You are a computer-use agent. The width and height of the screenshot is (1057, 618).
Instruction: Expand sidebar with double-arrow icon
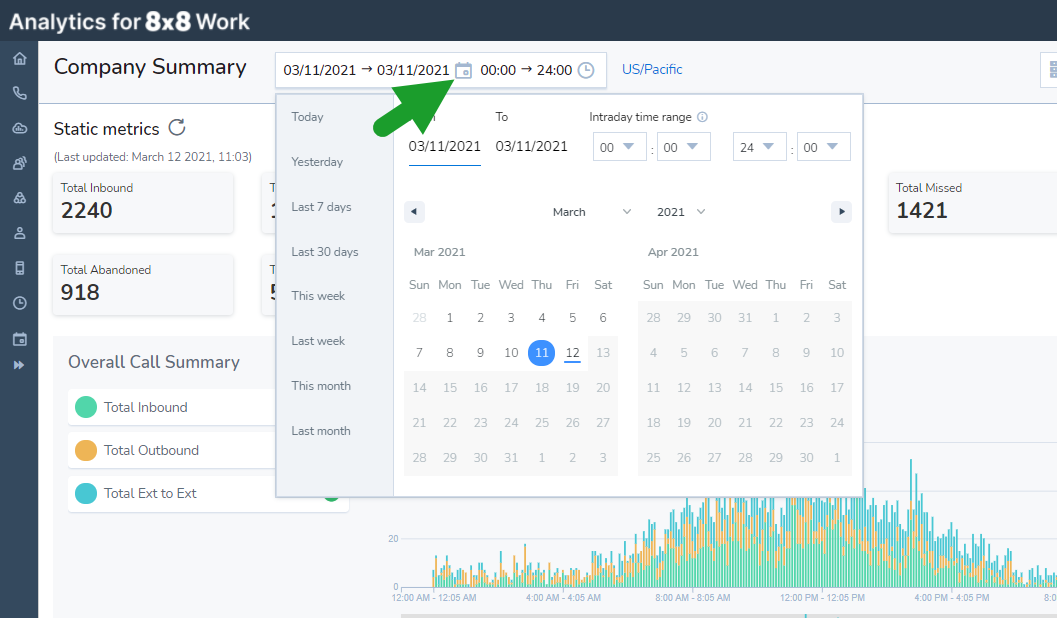pos(19,365)
